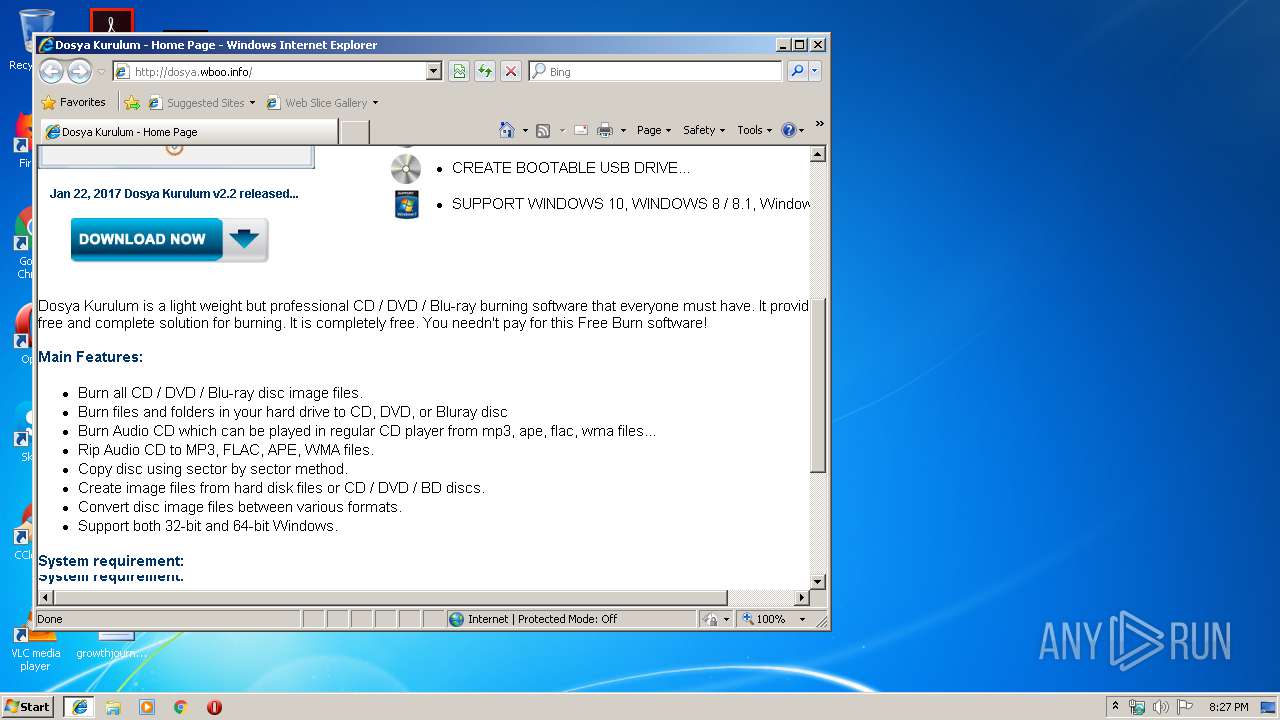Click Add to Favorites Bar icon
Screen dimensions: 1280x720
pyautogui.click(x=132, y=102)
